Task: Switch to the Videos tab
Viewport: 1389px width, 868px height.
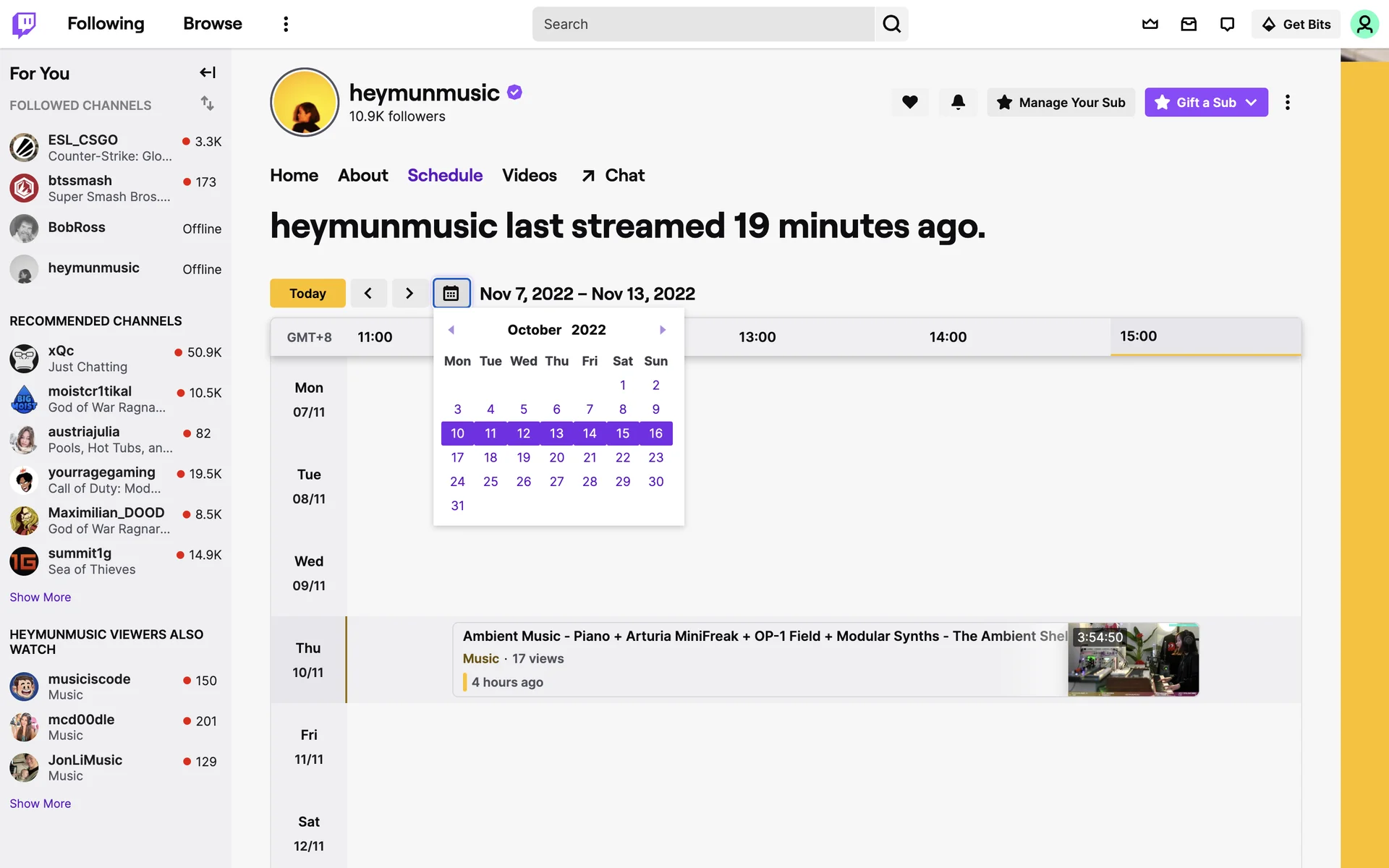Action: coord(529,175)
